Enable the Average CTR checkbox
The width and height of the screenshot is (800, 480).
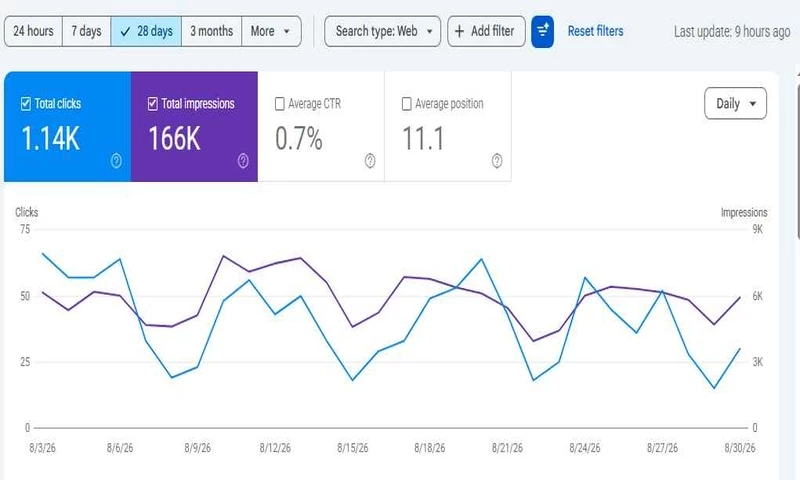click(x=280, y=104)
